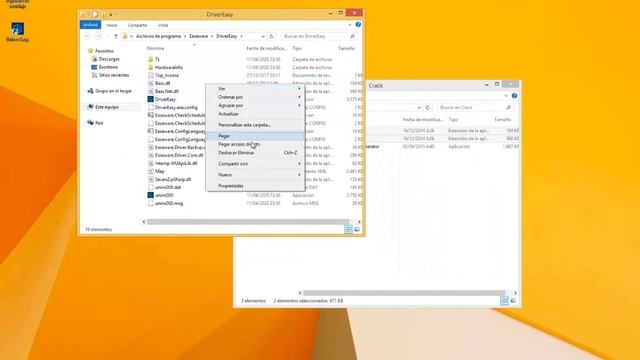Select the HardwareInfo folder icon
Viewport: 640px width, 360px height.
pyautogui.click(x=151, y=67)
